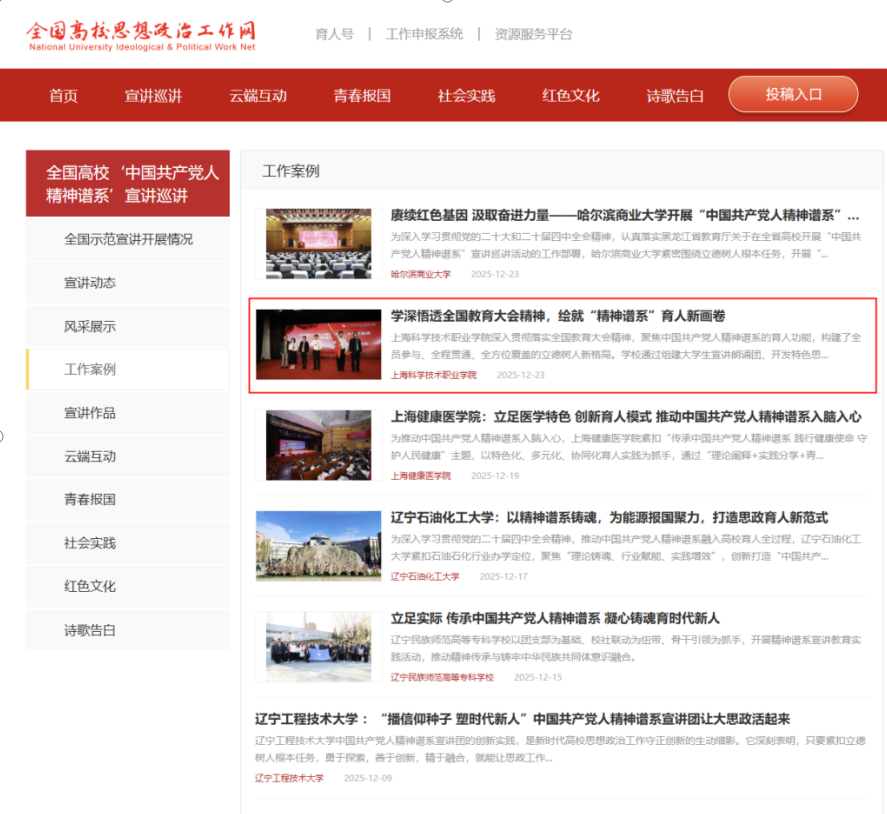Screen dimensions: 887x814
Task: Click the 辽宁民族师范高等专科学校 source tag
Action: [442, 677]
